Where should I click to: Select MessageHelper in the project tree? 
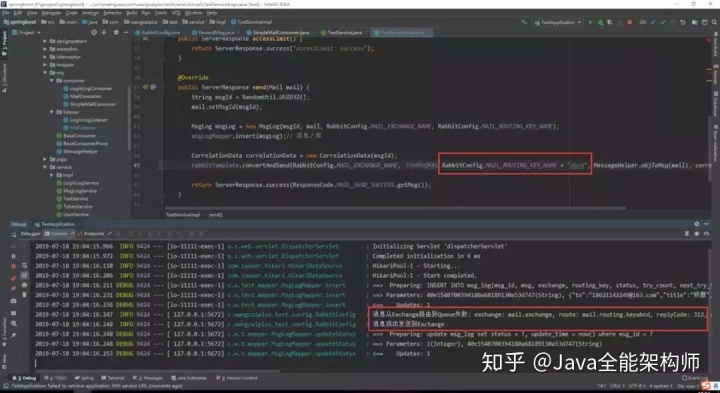77,152
